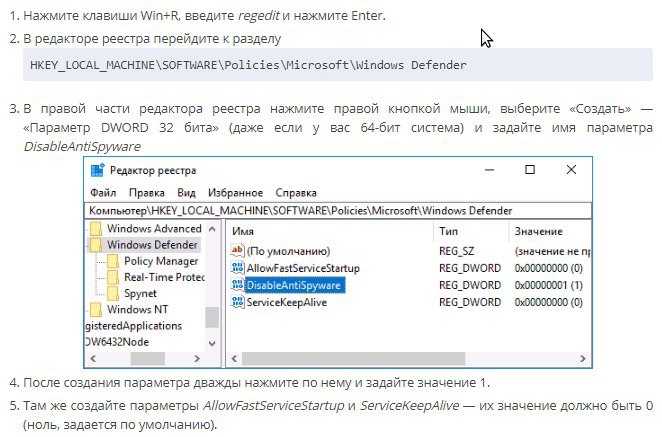Click italic DisableAntiSpyware in step 3 text
Image resolution: width=662 pixels, height=437 pixels.
click(x=82, y=147)
